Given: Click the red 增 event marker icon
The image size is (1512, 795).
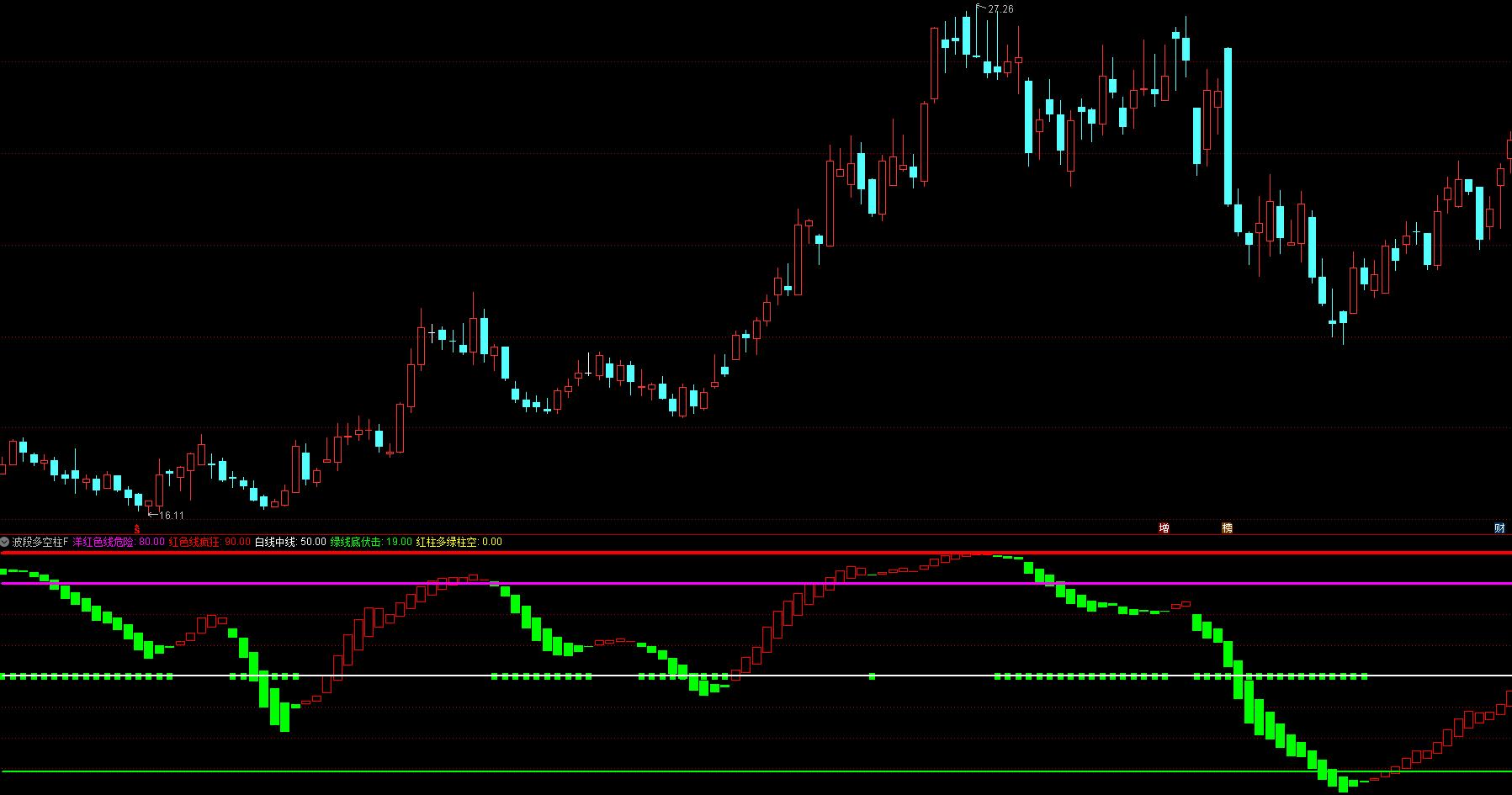Looking at the screenshot, I should [1164, 528].
